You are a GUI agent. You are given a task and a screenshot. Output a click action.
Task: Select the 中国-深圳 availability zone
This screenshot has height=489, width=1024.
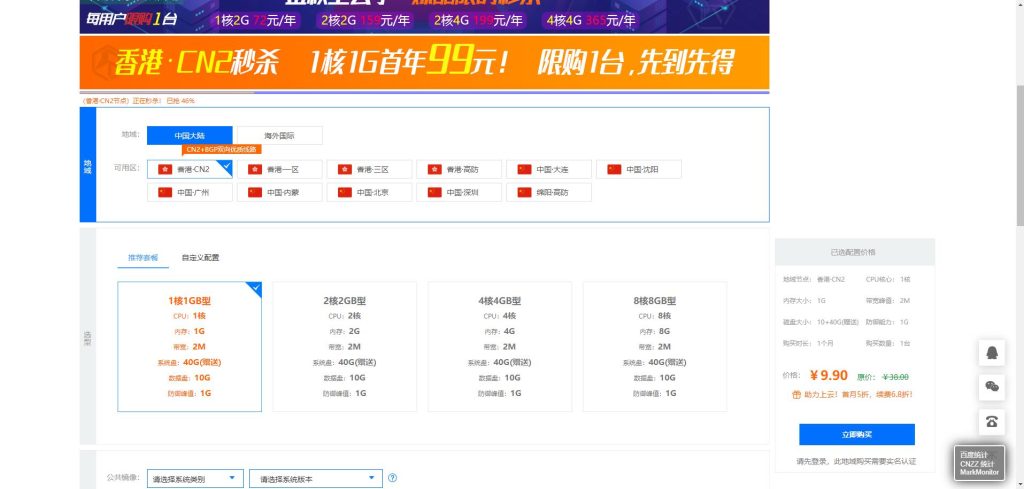[459, 192]
